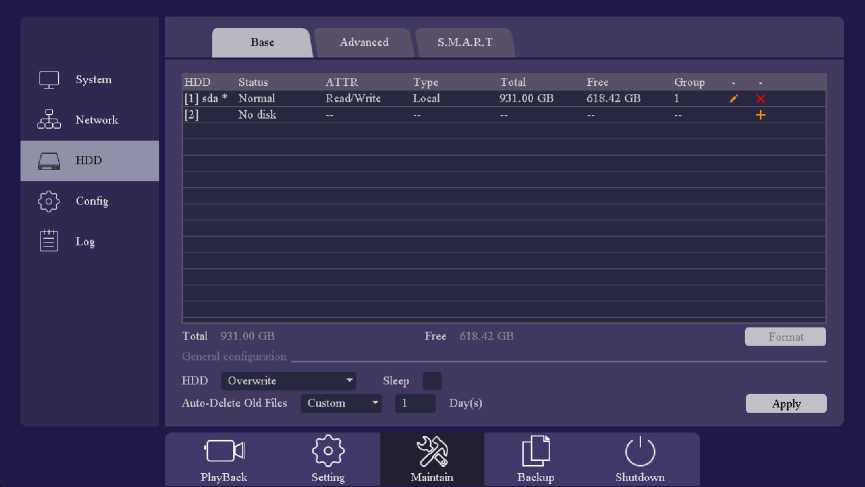Enable the Sleep checkbox
The image size is (865, 487).
432,381
